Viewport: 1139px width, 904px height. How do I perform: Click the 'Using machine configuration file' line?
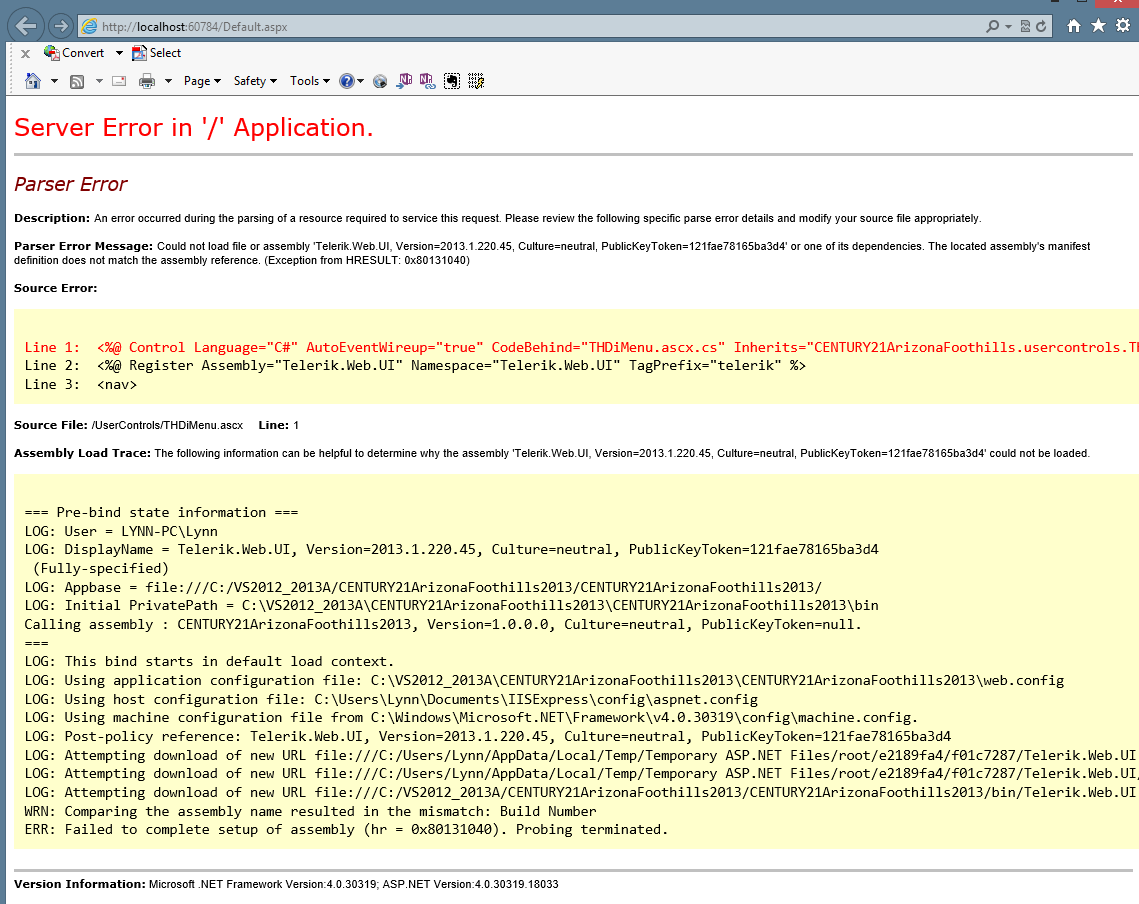pyautogui.click(x=471, y=717)
